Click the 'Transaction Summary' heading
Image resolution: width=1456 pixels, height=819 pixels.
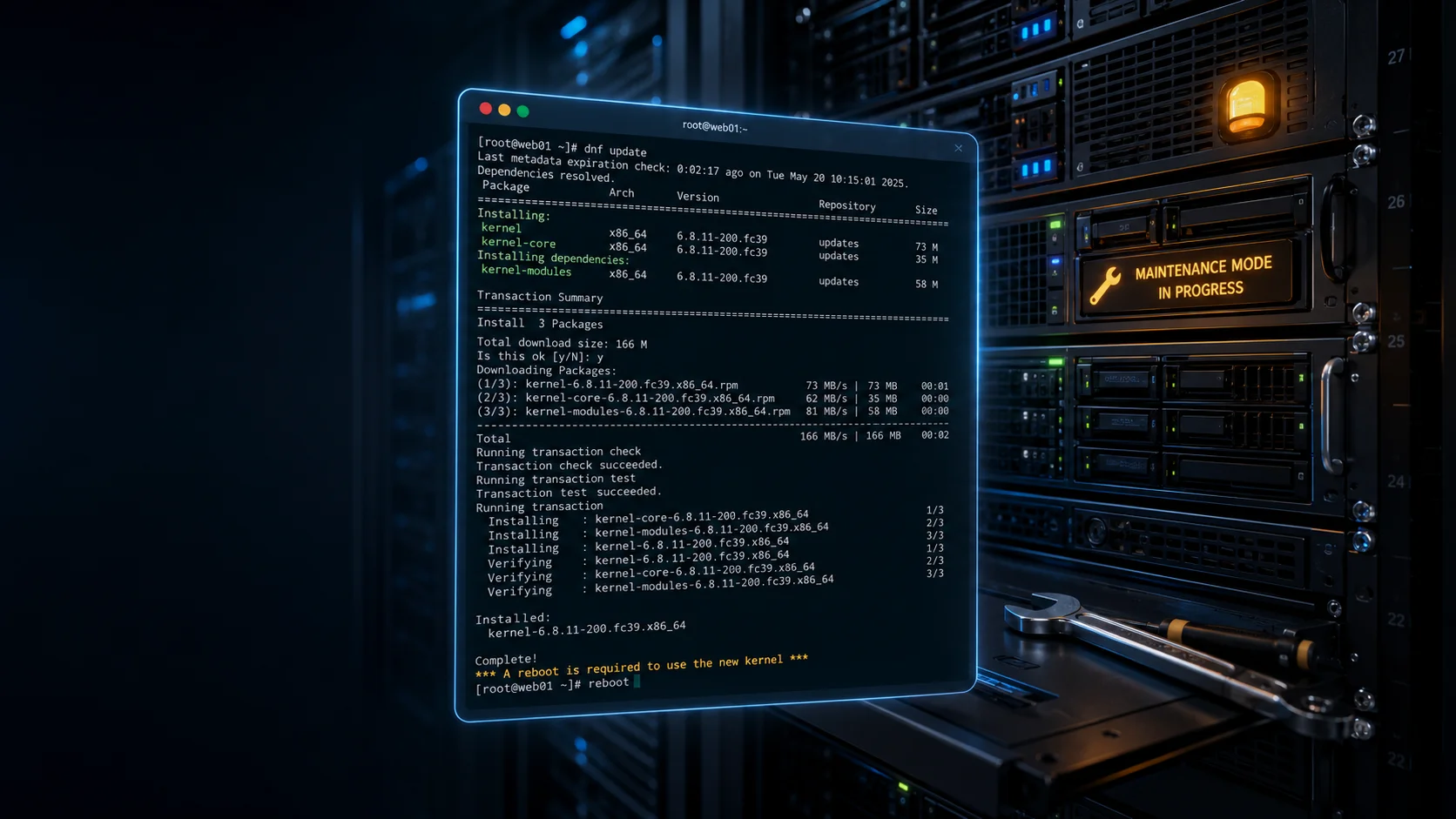pyautogui.click(x=539, y=297)
